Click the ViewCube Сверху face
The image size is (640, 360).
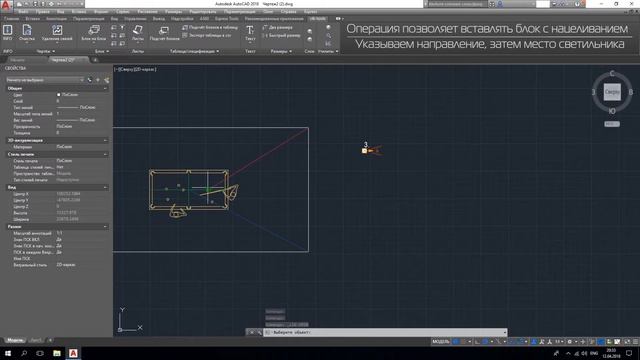coord(612,92)
